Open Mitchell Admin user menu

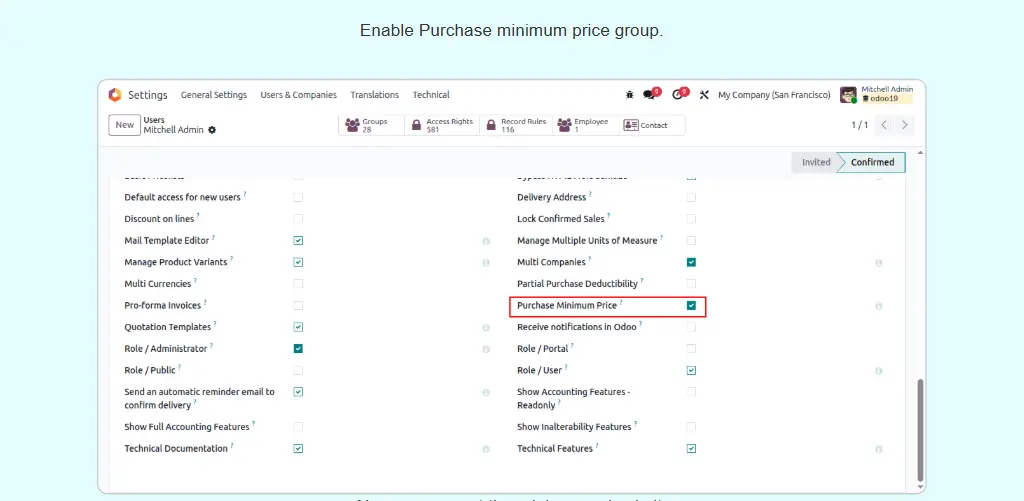[876, 95]
